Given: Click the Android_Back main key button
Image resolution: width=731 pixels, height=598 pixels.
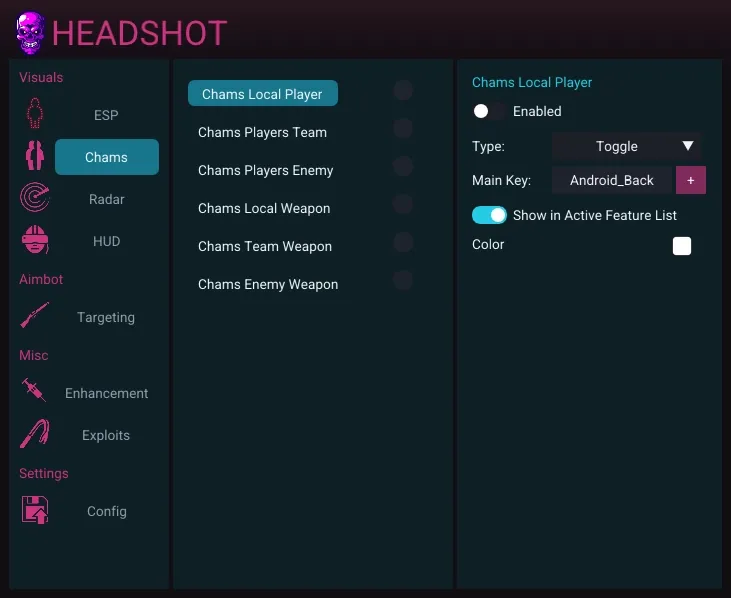Looking at the screenshot, I should (612, 180).
